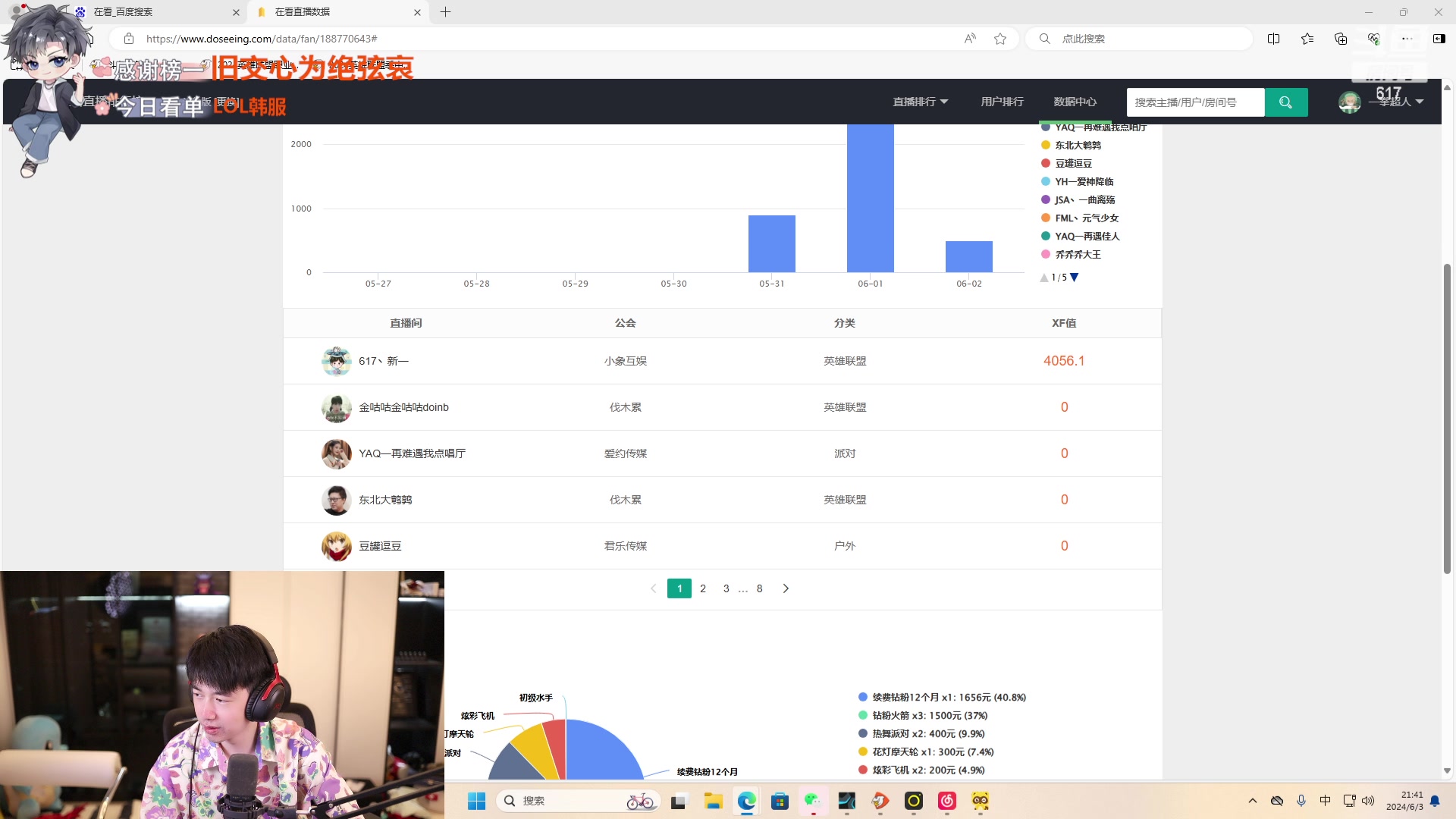Open Microsoft Store from taskbar
Image resolution: width=1456 pixels, height=819 pixels.
click(780, 801)
